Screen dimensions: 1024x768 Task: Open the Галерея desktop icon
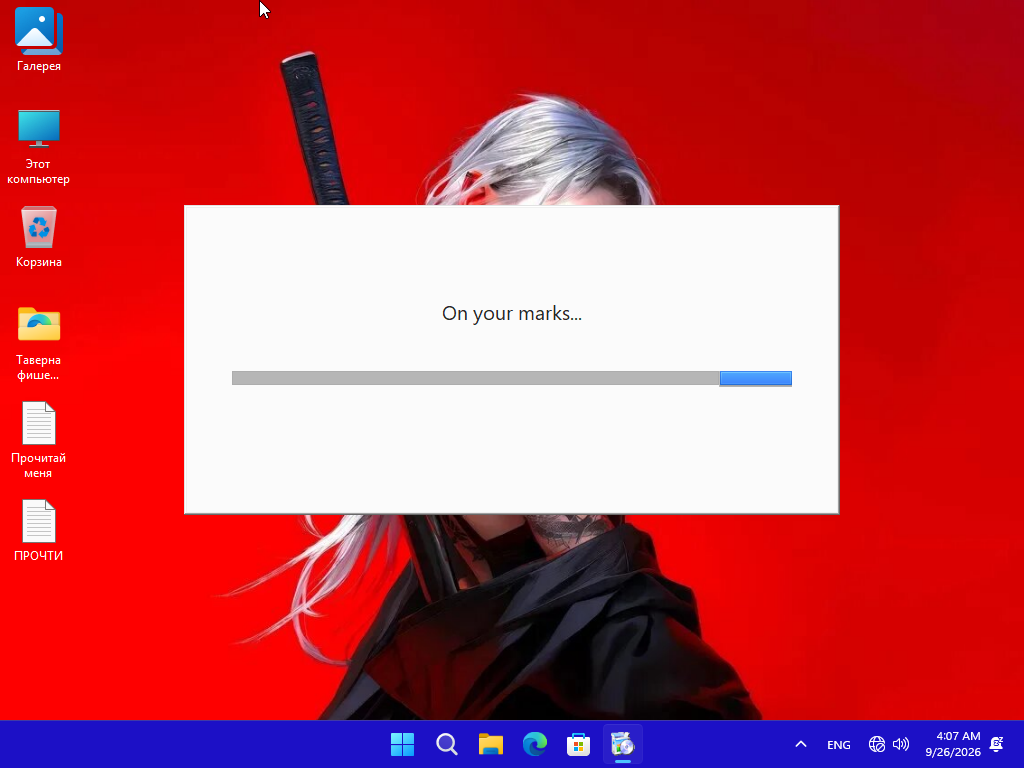tap(39, 39)
